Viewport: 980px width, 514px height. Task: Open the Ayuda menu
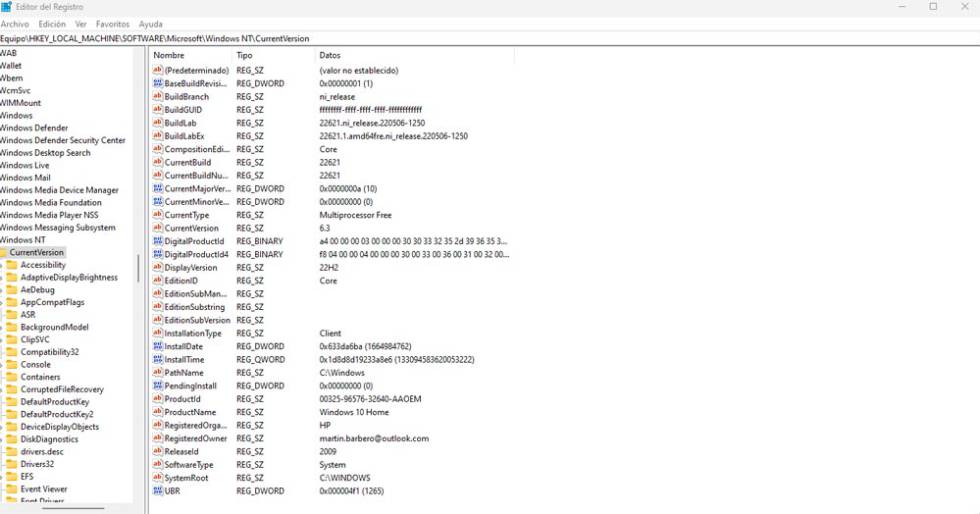[x=151, y=24]
